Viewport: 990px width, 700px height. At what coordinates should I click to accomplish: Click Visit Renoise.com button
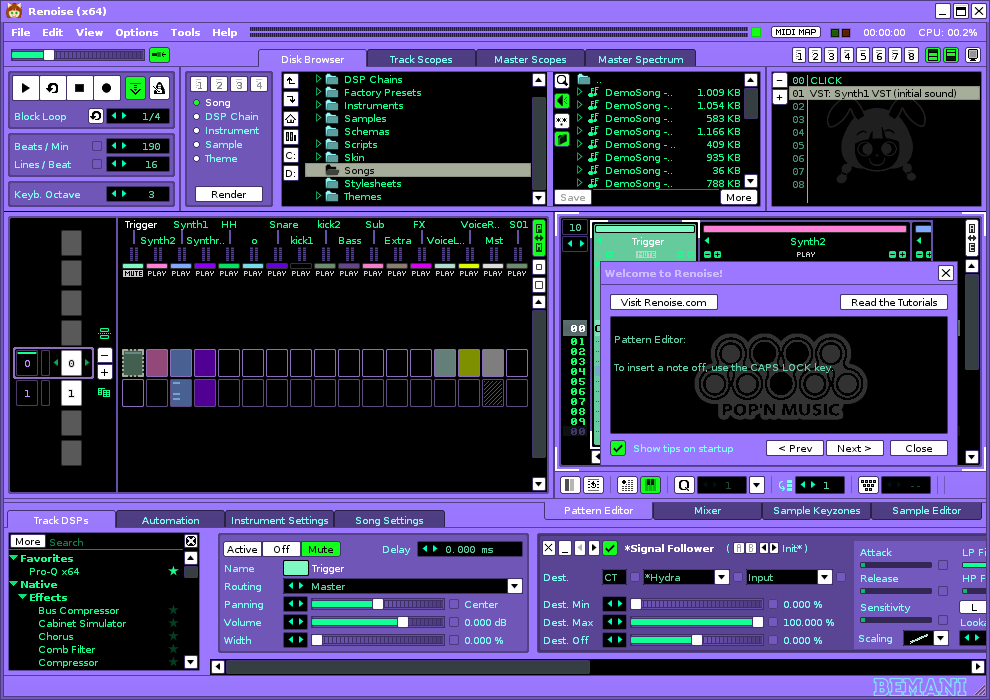pos(664,302)
